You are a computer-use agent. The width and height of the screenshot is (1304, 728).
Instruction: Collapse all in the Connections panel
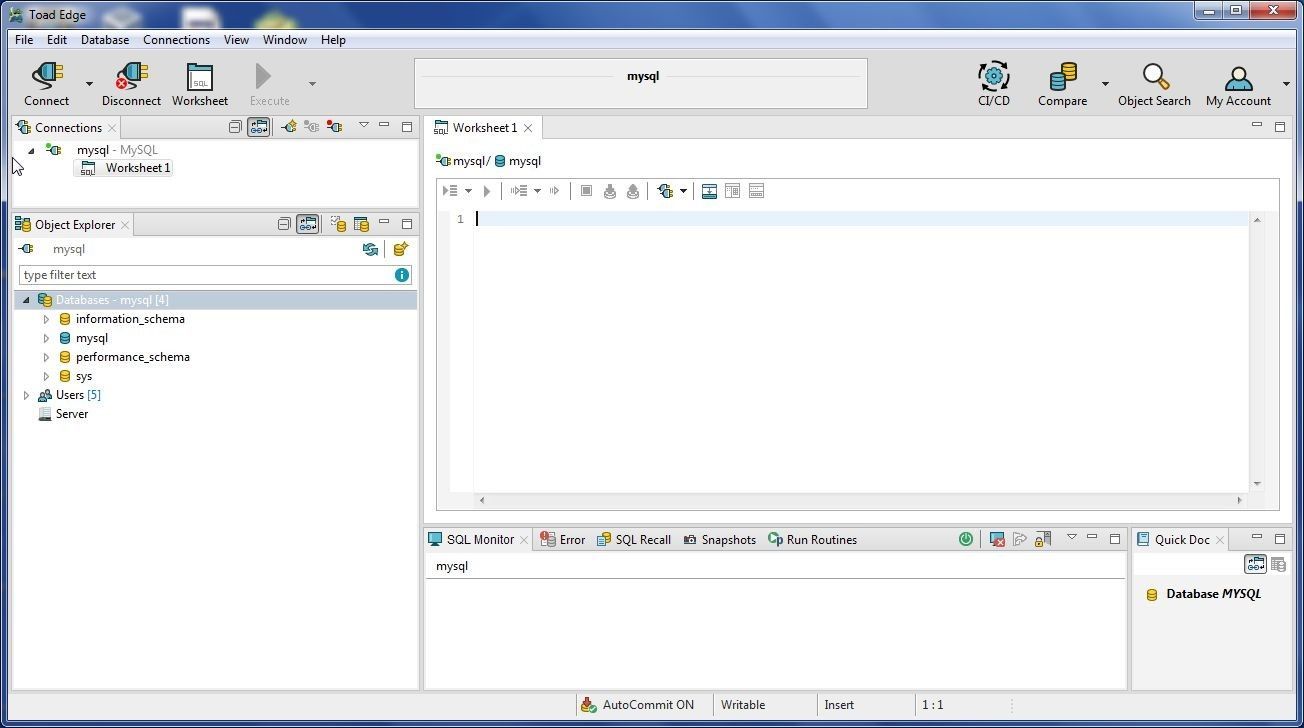(235, 127)
